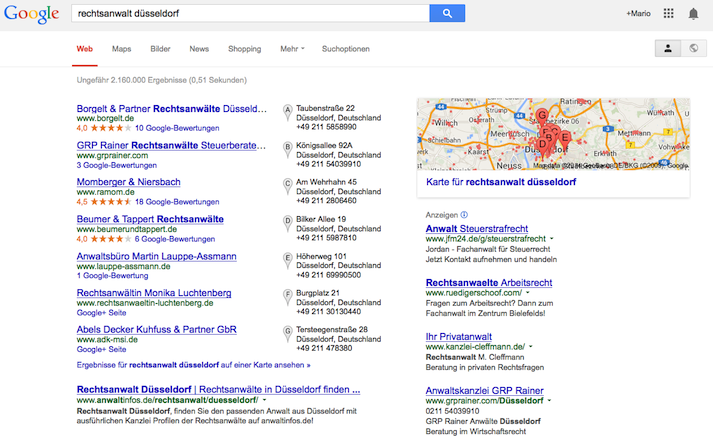
Task: Open dropdown arrow next to anwaltinfos.de URL
Action: pyautogui.click(x=264, y=400)
